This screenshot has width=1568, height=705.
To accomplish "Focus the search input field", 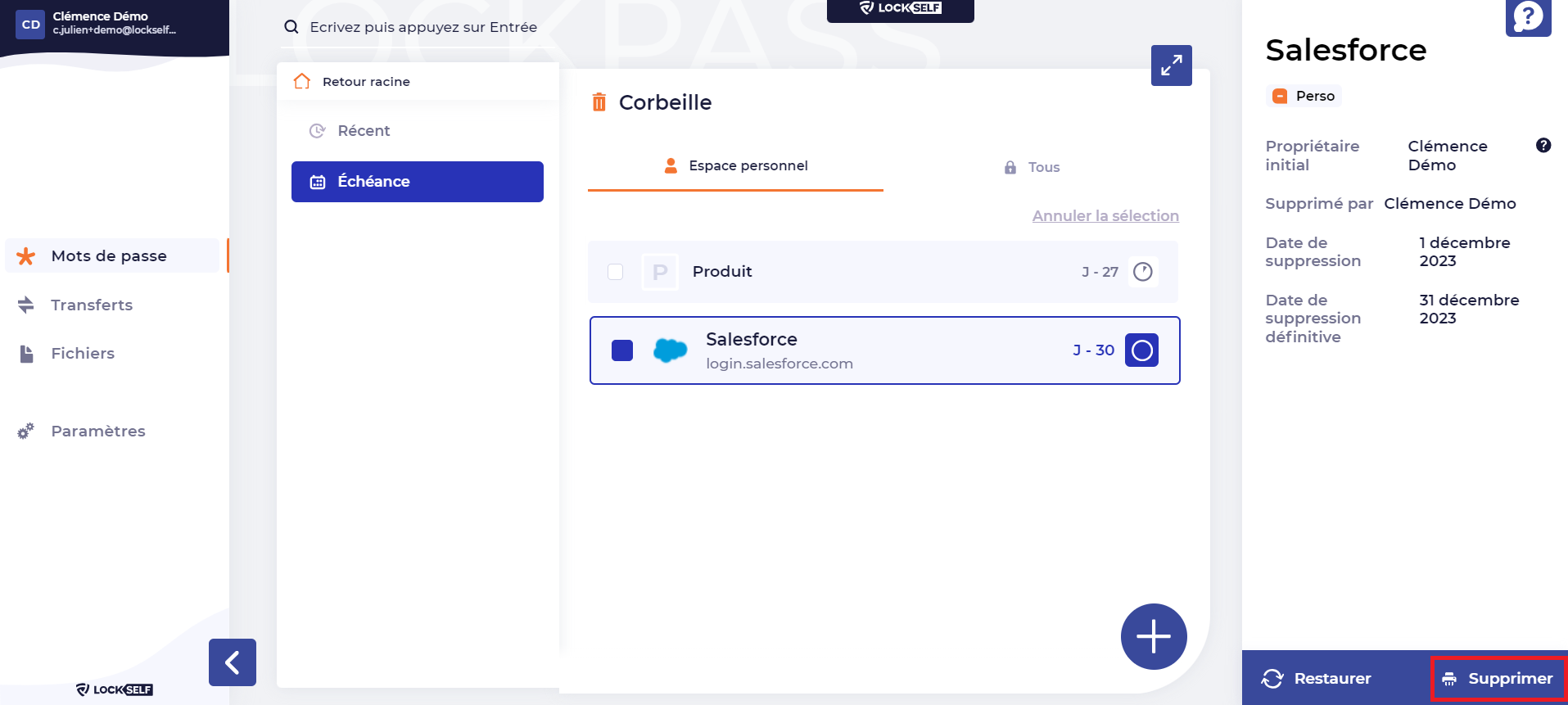I will (x=423, y=27).
